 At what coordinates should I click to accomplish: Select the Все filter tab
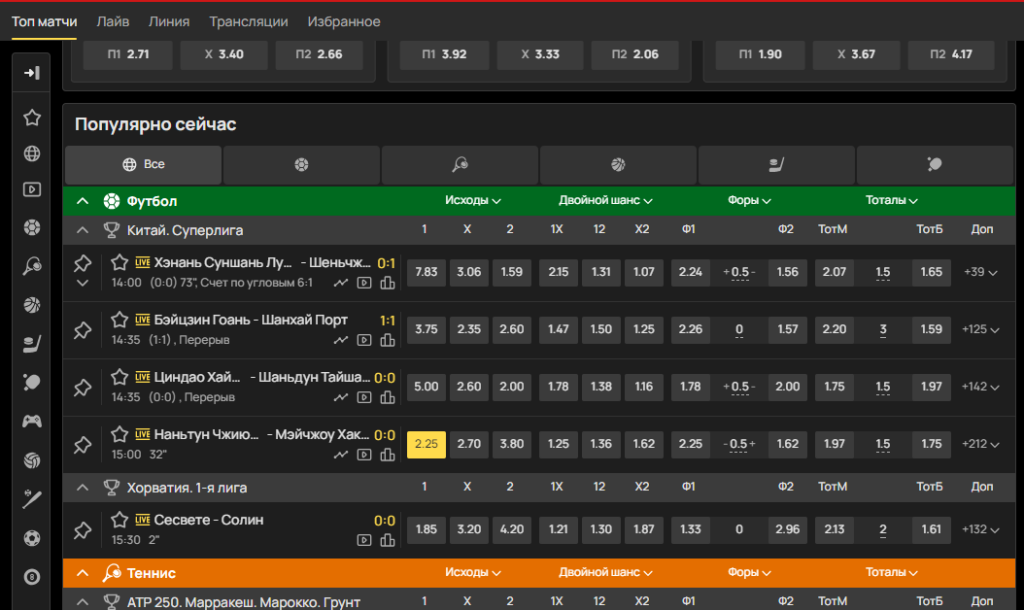(x=143, y=165)
